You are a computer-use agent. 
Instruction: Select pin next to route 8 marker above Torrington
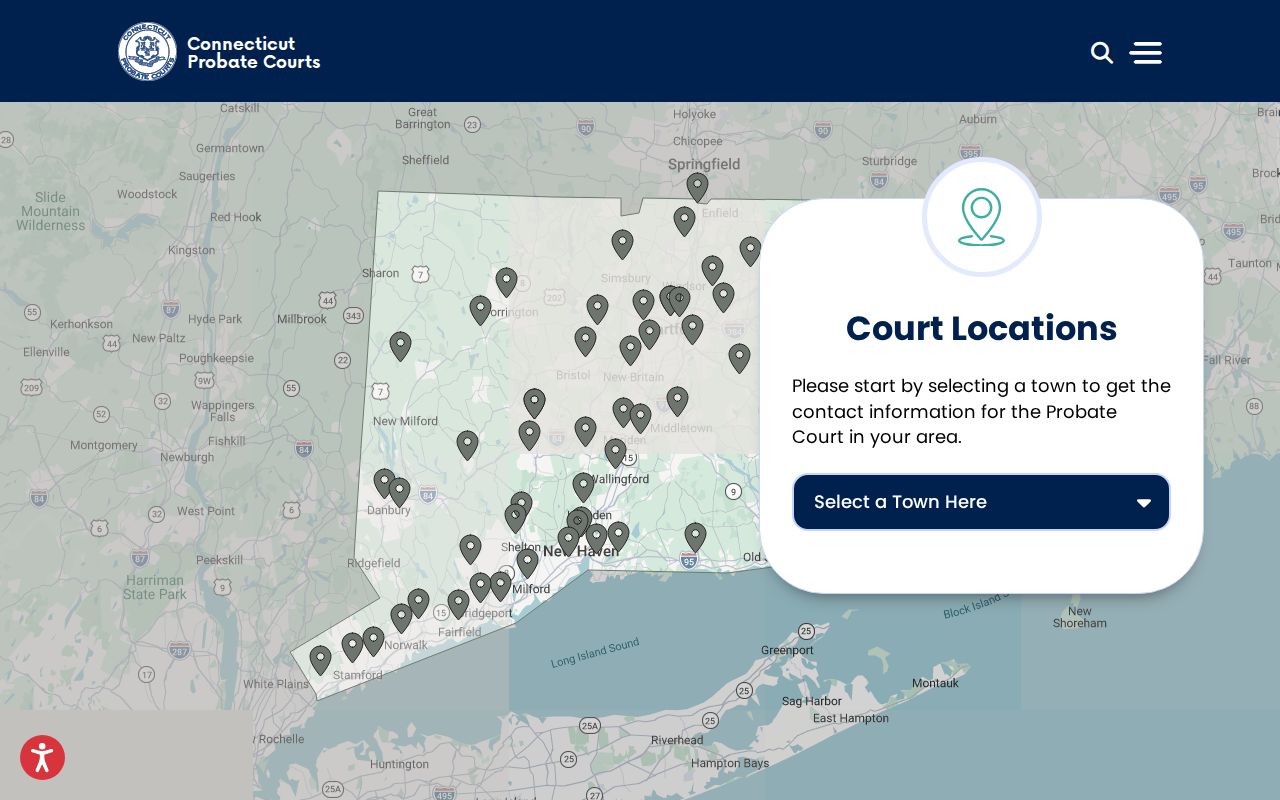click(x=506, y=282)
